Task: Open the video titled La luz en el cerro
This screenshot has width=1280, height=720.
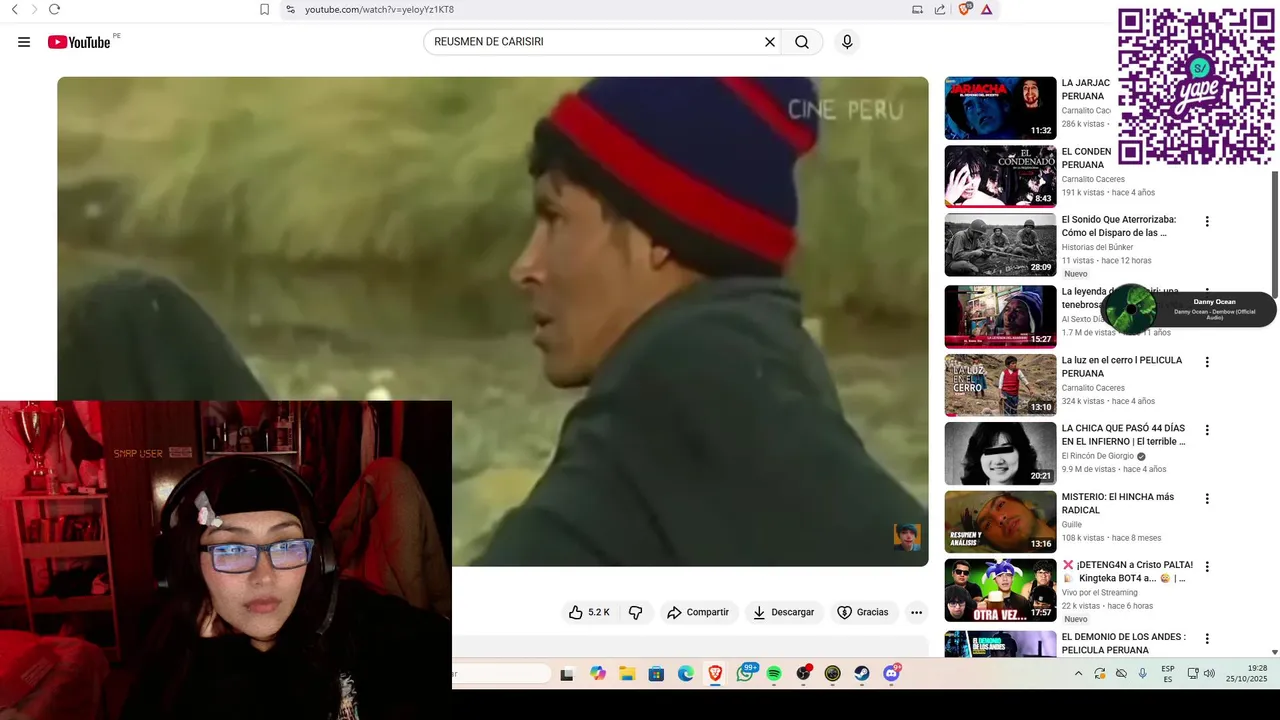Action: point(1122,366)
